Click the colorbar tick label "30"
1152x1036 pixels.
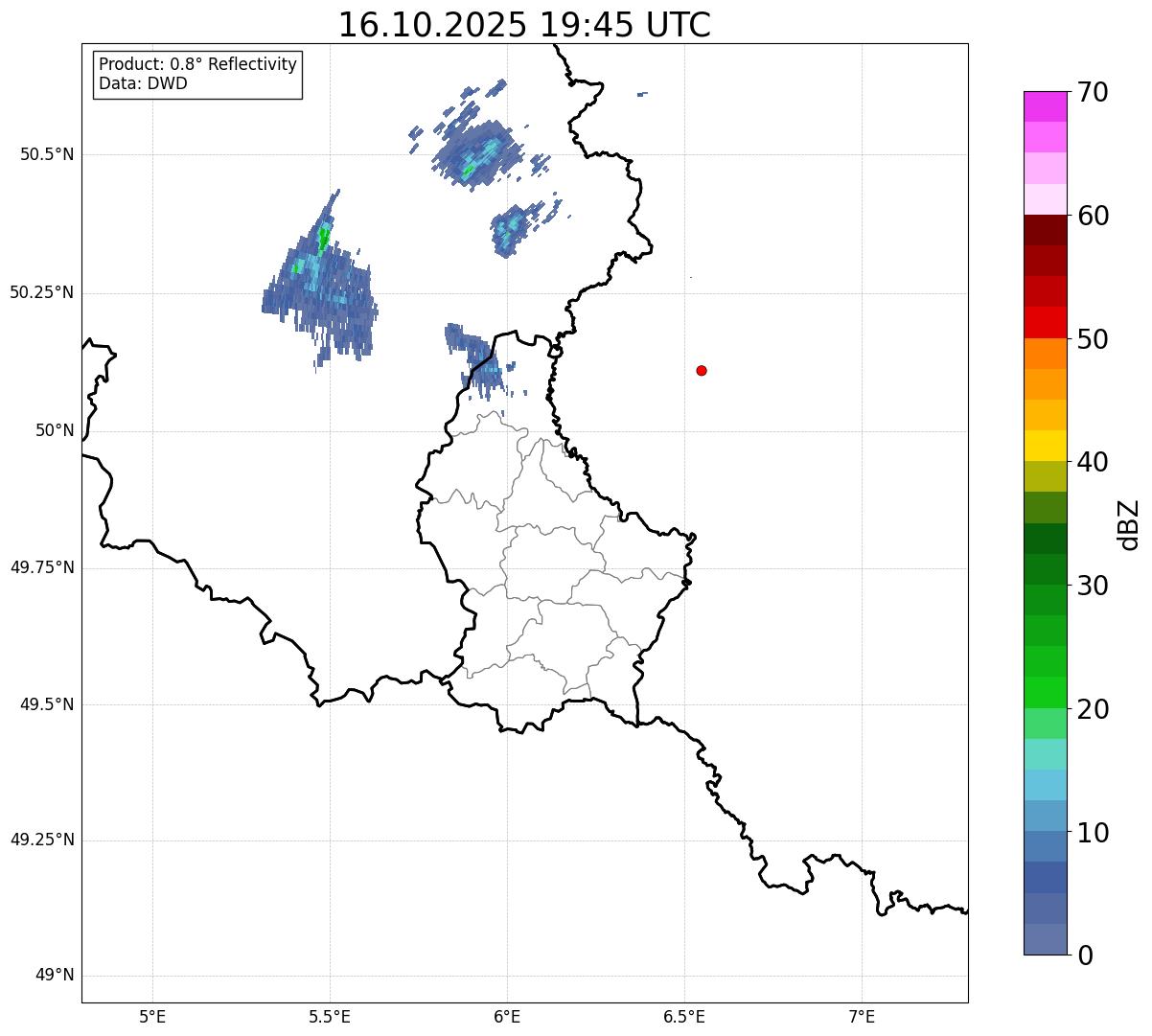(x=1094, y=586)
